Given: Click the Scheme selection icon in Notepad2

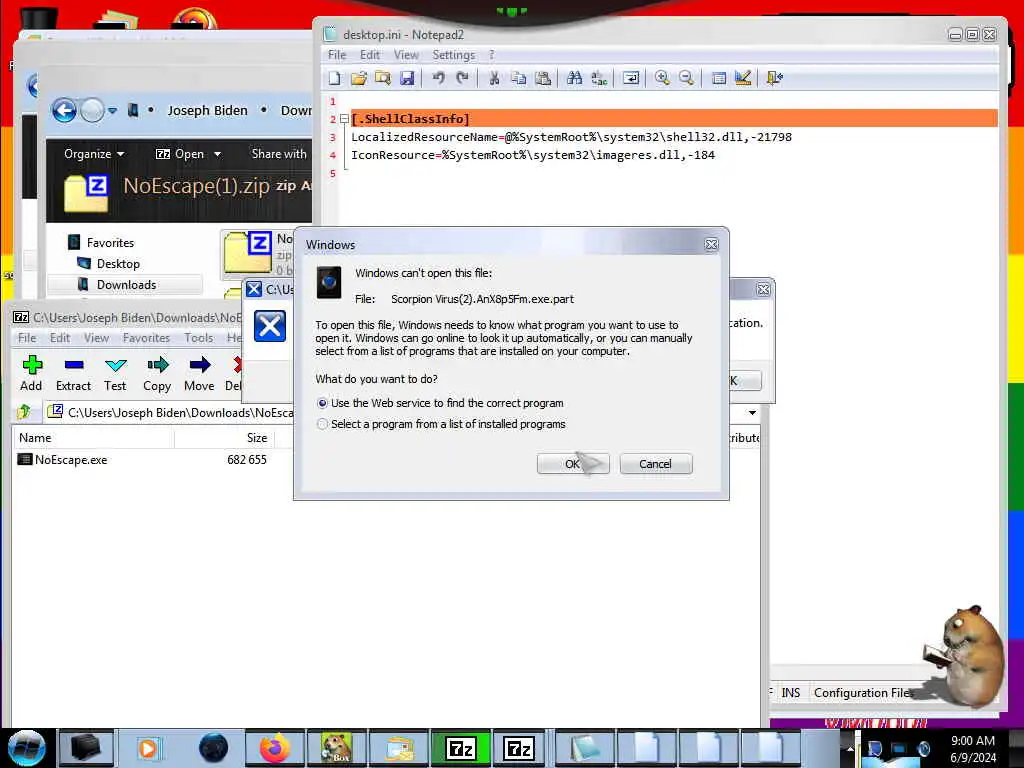Looking at the screenshot, I should click(719, 78).
